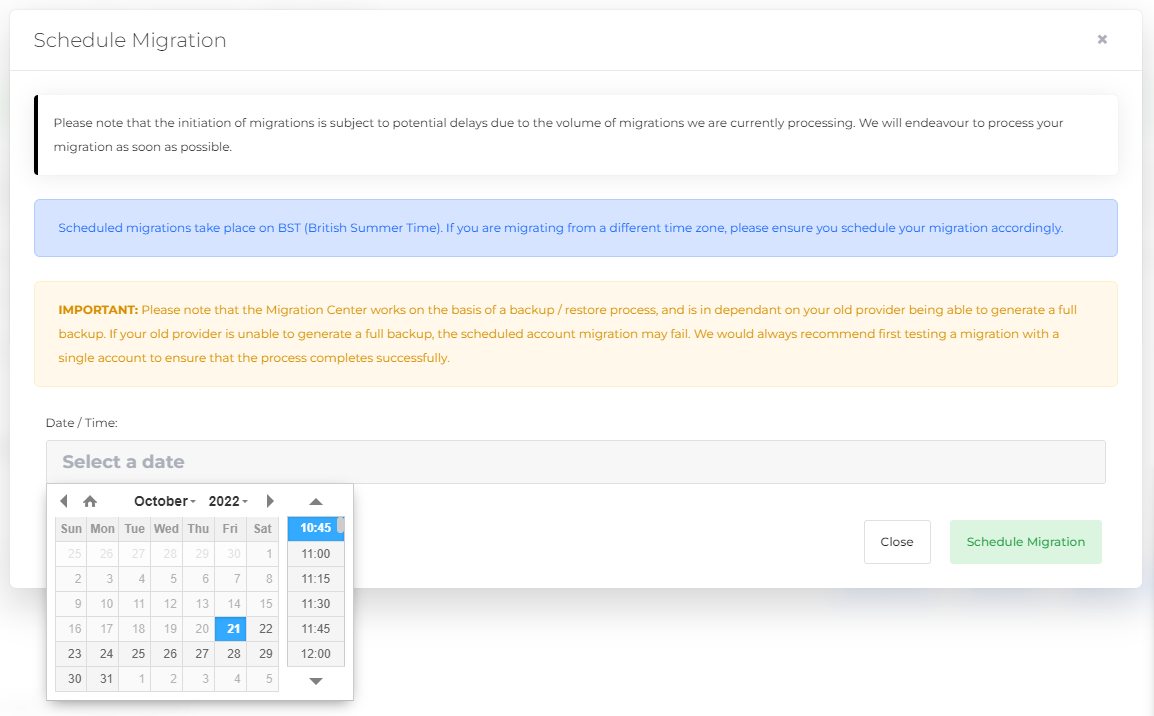Click the Schedule Migration dialog title
The image size is (1154, 716).
130,40
